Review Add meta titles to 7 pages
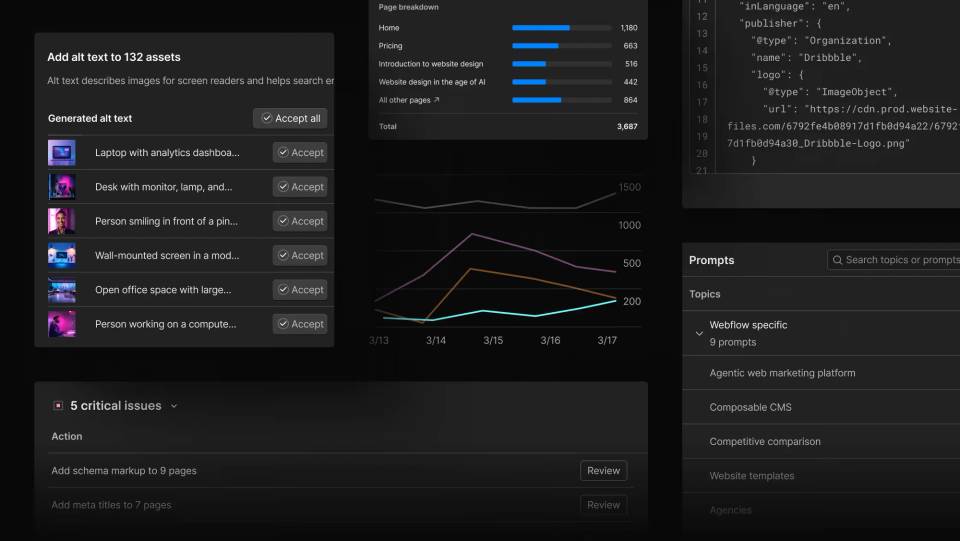The image size is (960, 541). pos(604,505)
